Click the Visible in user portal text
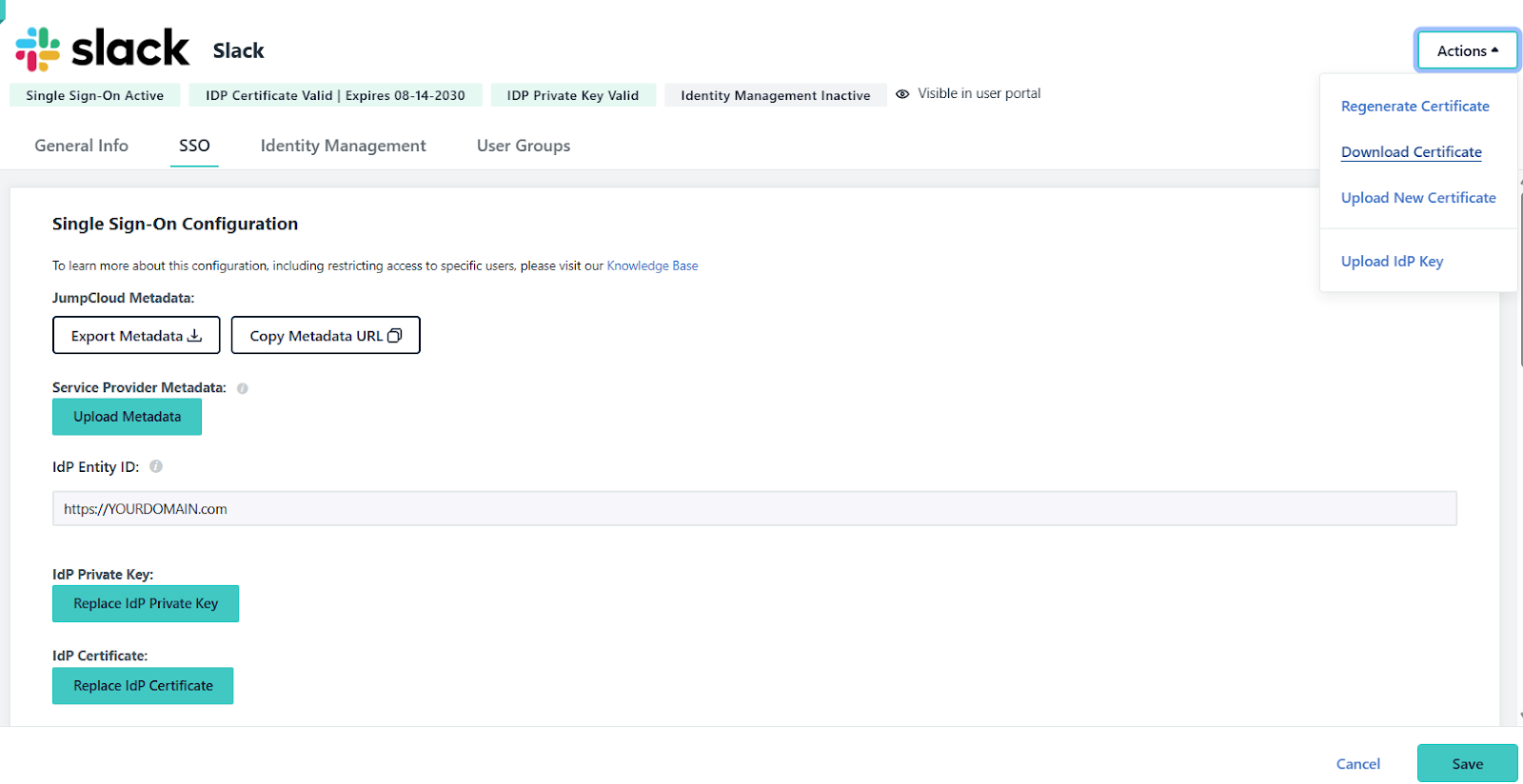Viewport: 1523px width, 784px height. [979, 94]
